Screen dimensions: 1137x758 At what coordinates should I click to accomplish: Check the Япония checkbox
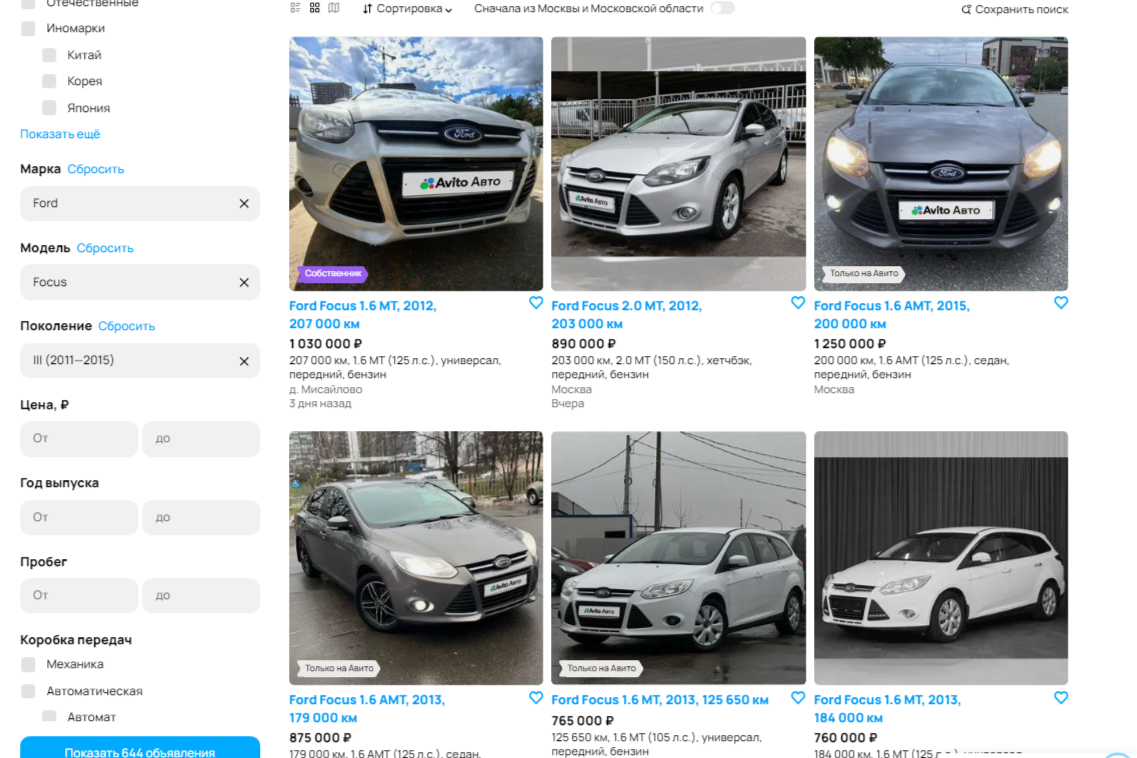[x=49, y=108]
